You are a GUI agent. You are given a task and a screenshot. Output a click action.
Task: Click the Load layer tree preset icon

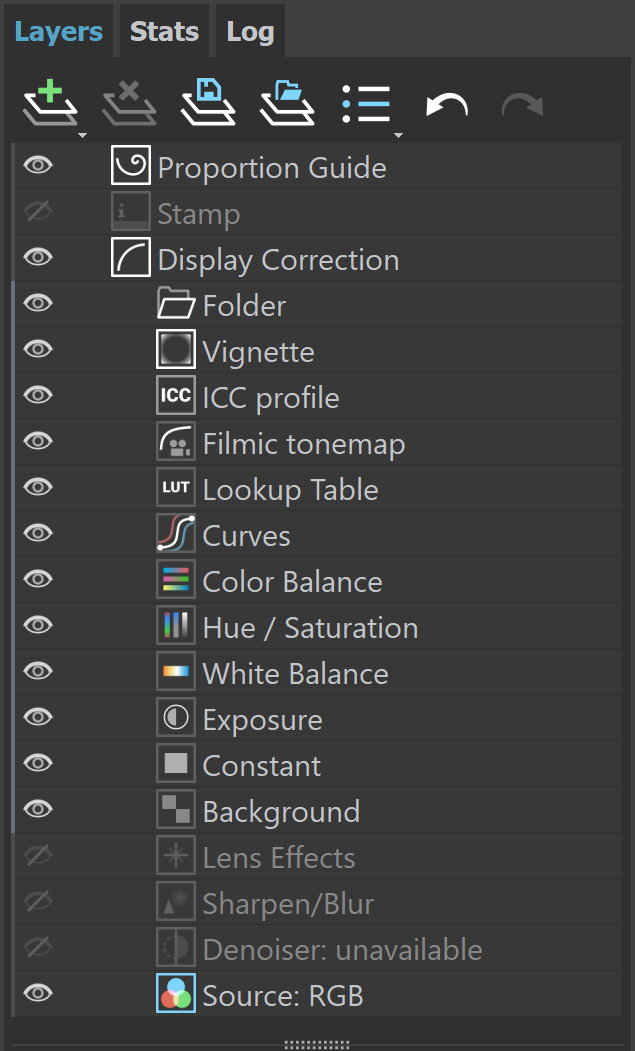tap(287, 103)
